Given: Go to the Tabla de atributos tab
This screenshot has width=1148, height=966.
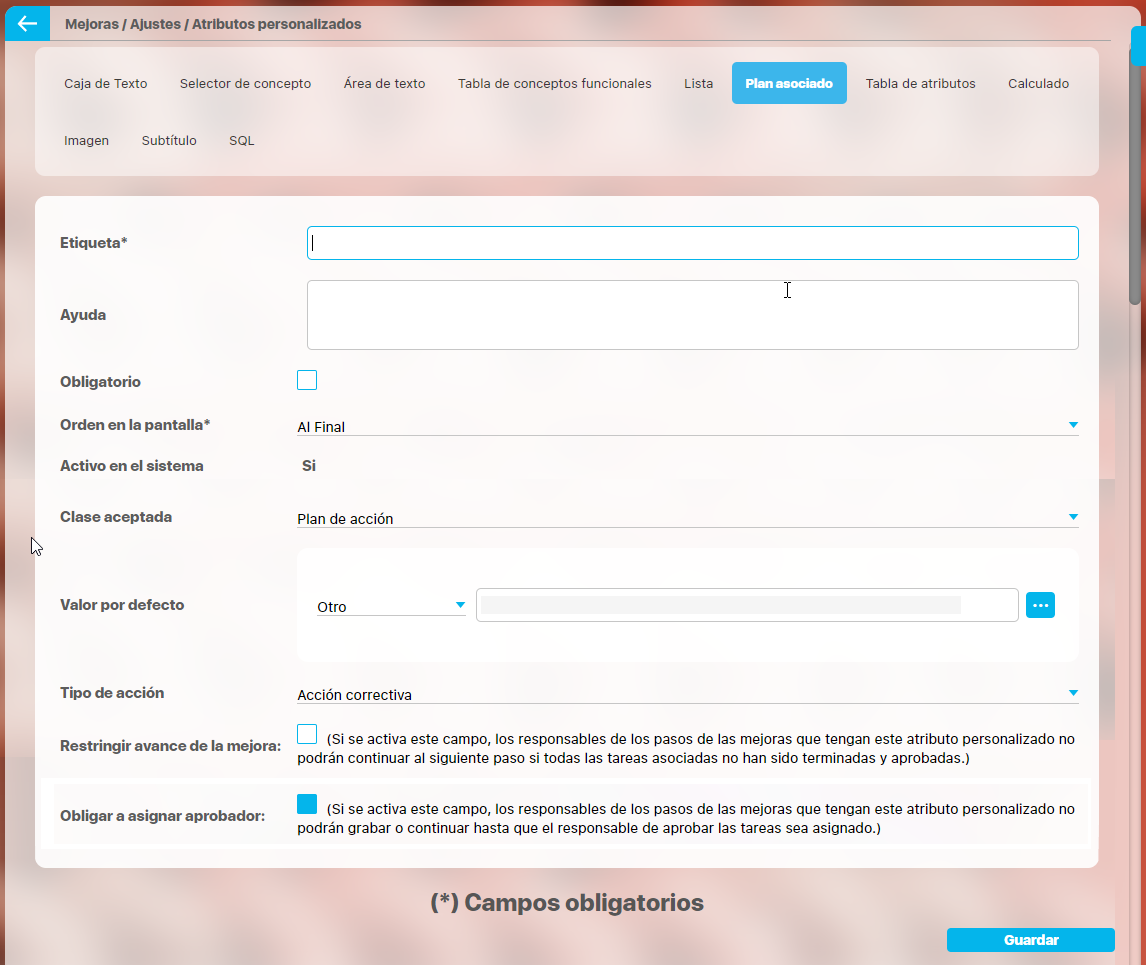Looking at the screenshot, I should click(920, 84).
